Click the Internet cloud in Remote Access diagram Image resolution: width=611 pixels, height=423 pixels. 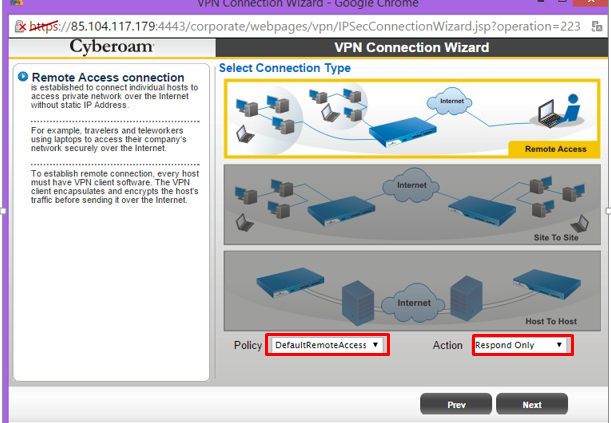450,101
